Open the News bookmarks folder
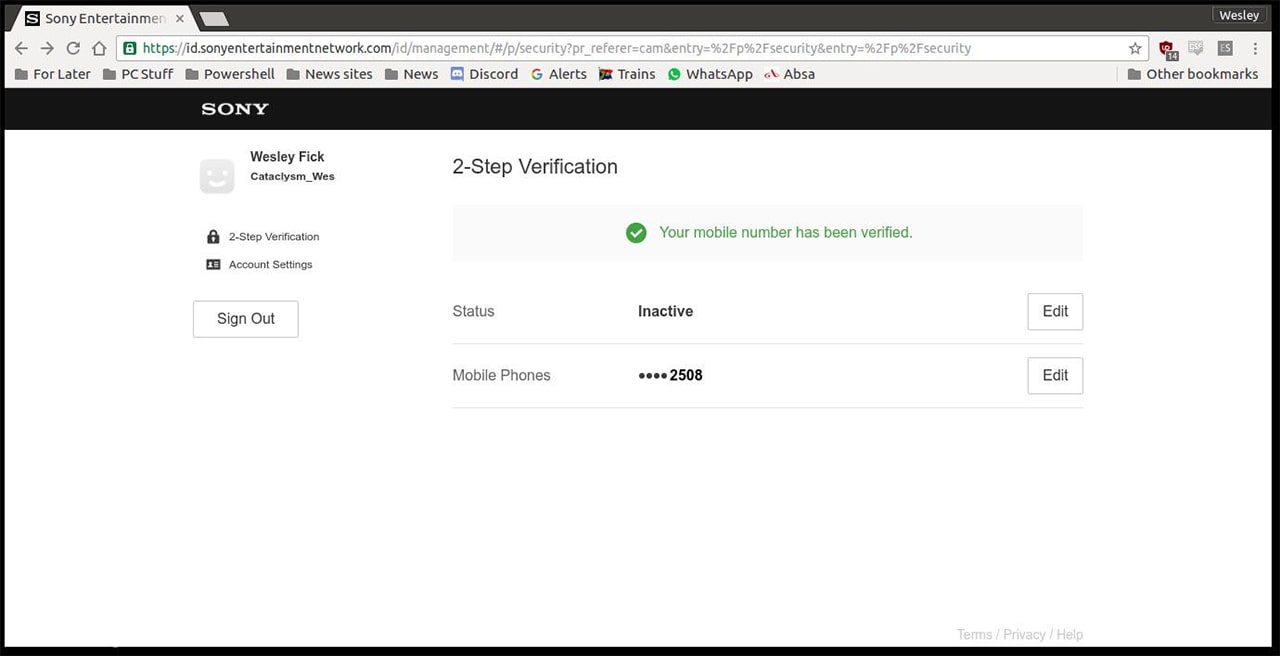Screen dimensions: 1280x656 tap(411, 74)
